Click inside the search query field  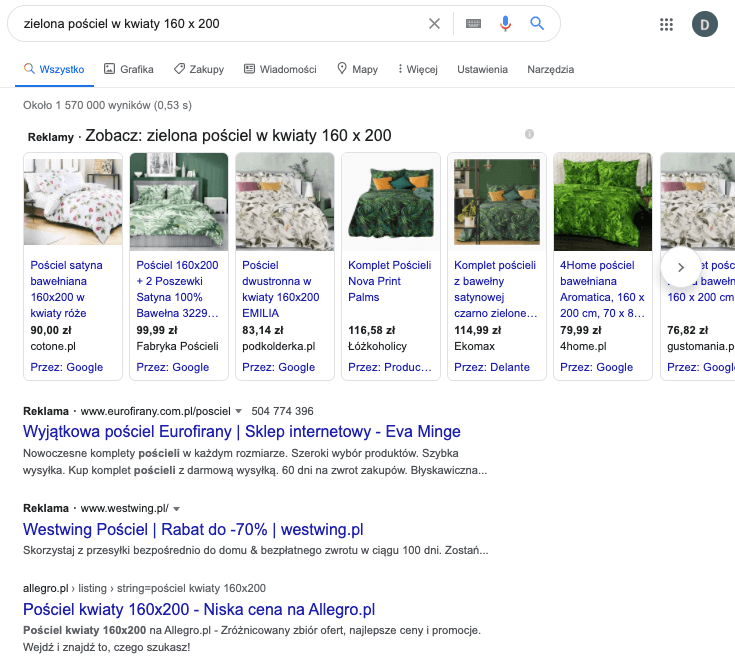220,23
